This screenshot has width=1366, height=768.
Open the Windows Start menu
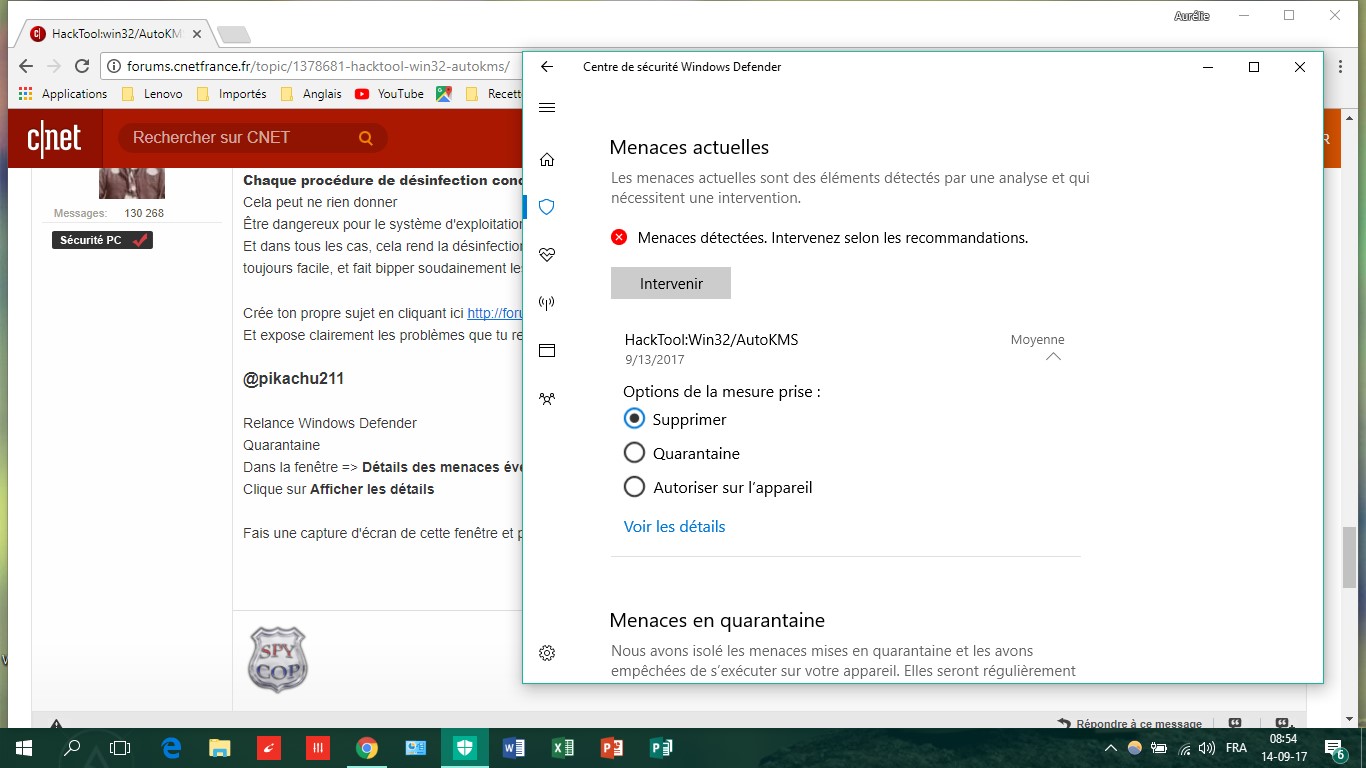coord(24,748)
